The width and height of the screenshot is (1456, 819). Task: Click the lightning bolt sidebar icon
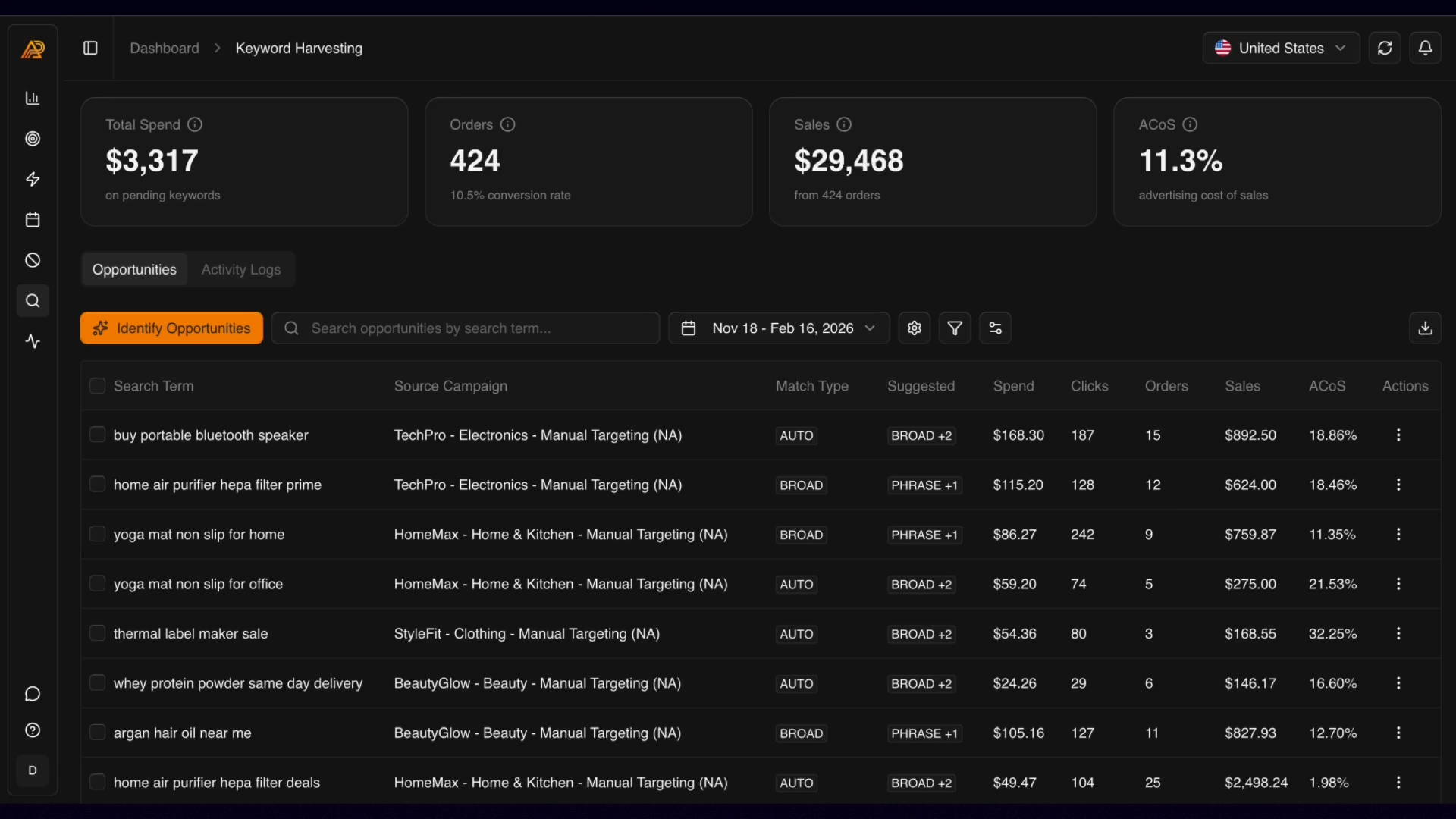[33, 179]
